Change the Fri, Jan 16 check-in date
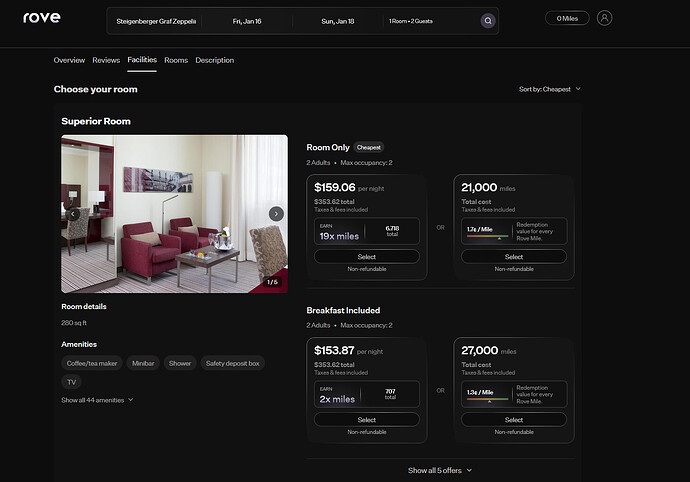 [x=247, y=21]
